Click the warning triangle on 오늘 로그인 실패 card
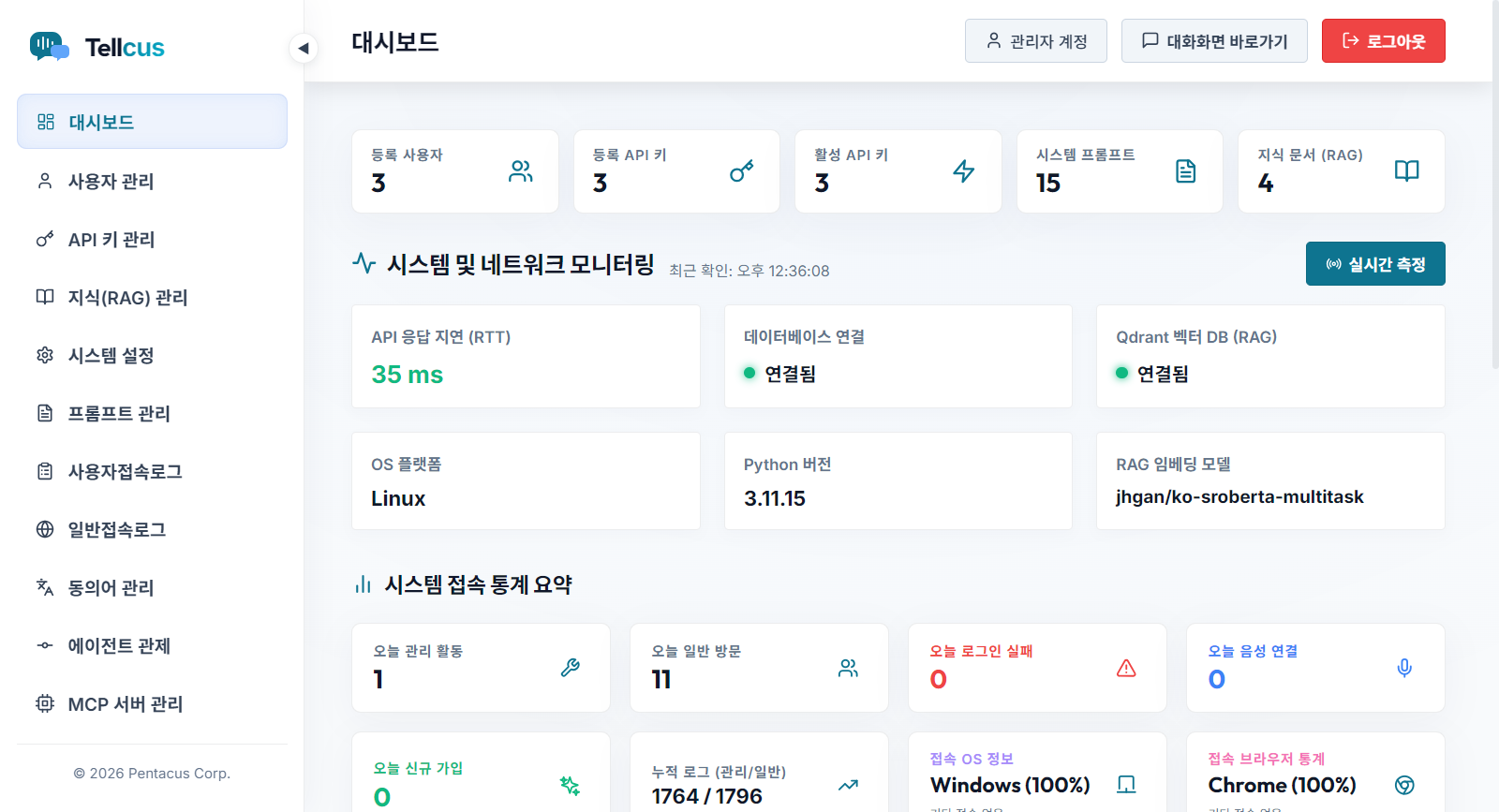Screen dimensions: 1499x812 click(1126, 668)
